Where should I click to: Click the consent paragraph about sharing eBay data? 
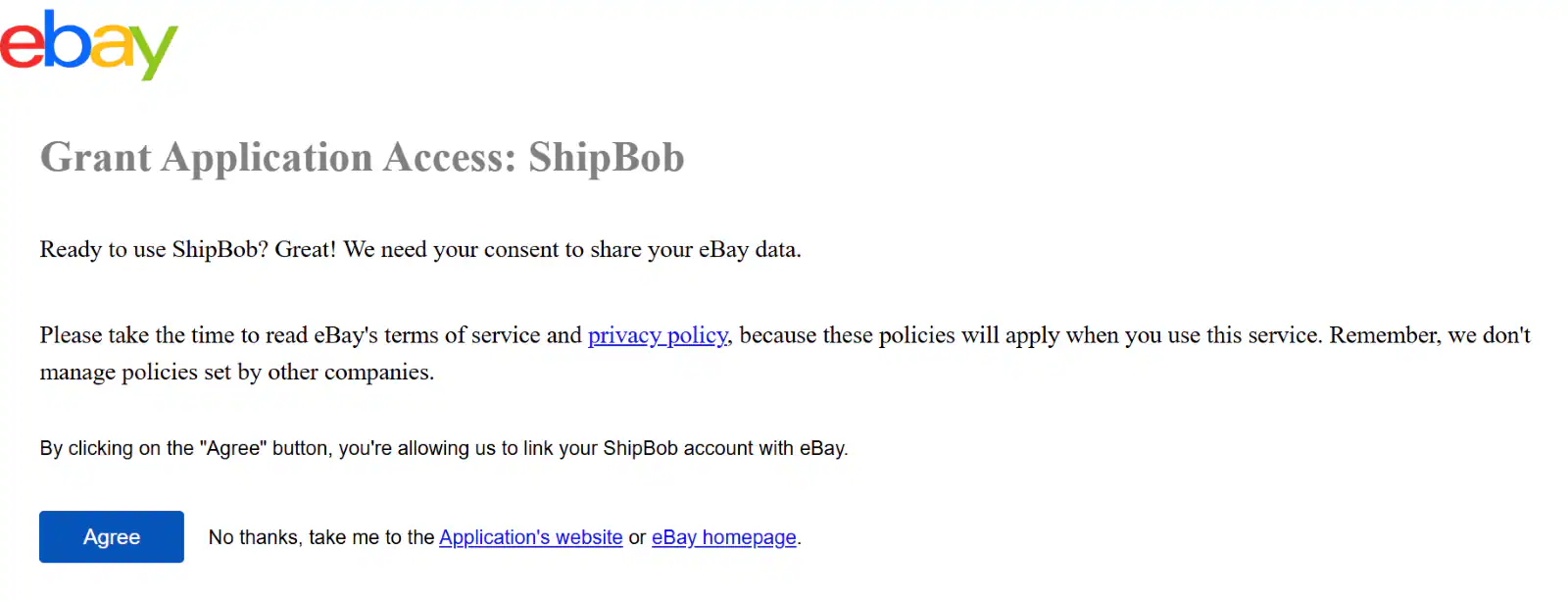[x=419, y=249]
